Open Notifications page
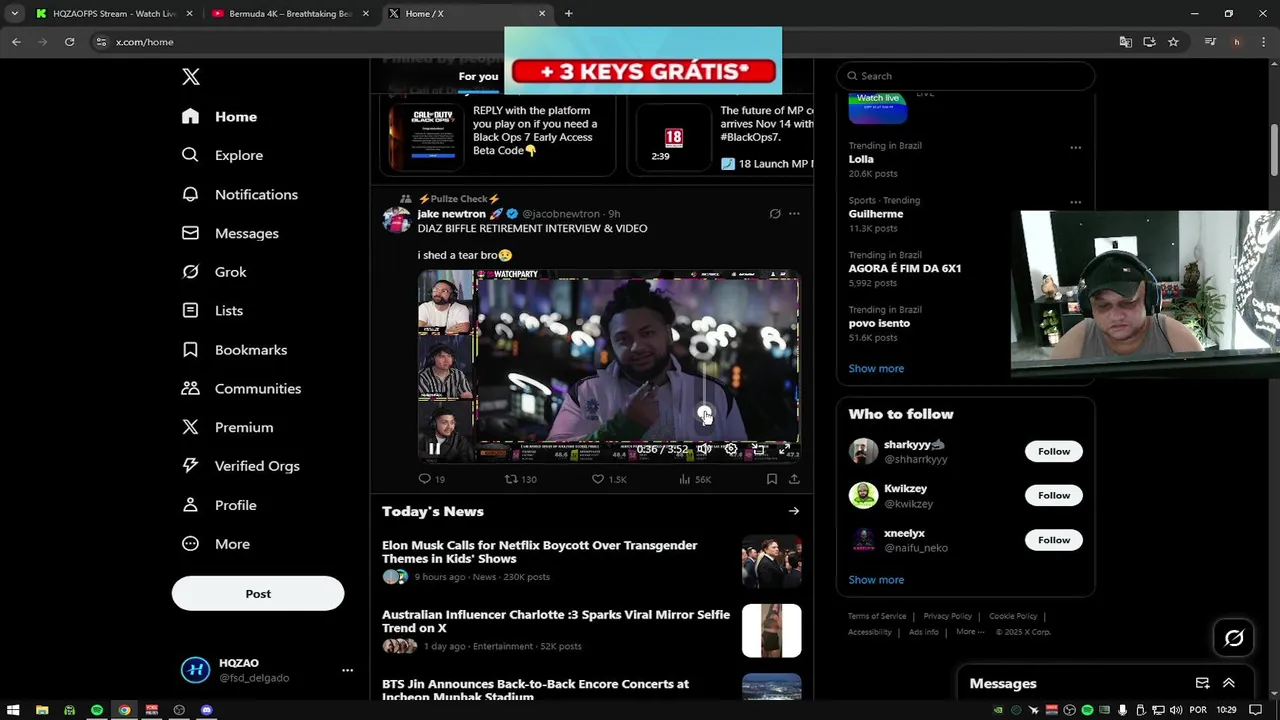The width and height of the screenshot is (1280, 720). coord(239,194)
